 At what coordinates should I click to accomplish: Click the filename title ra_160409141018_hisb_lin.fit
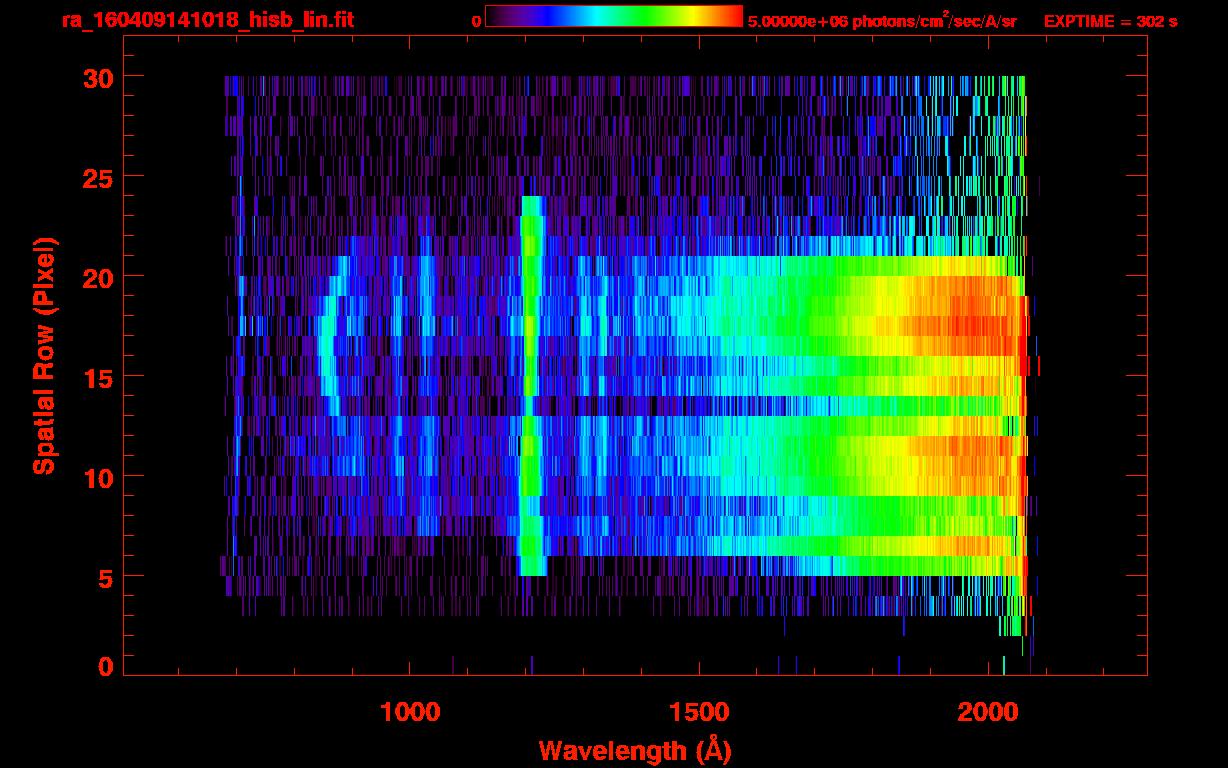[x=207, y=20]
